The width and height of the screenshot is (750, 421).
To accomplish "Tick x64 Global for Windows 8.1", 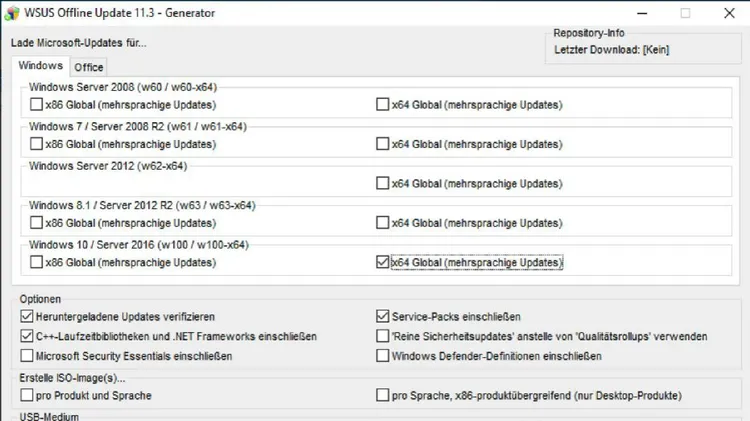I will [383, 222].
